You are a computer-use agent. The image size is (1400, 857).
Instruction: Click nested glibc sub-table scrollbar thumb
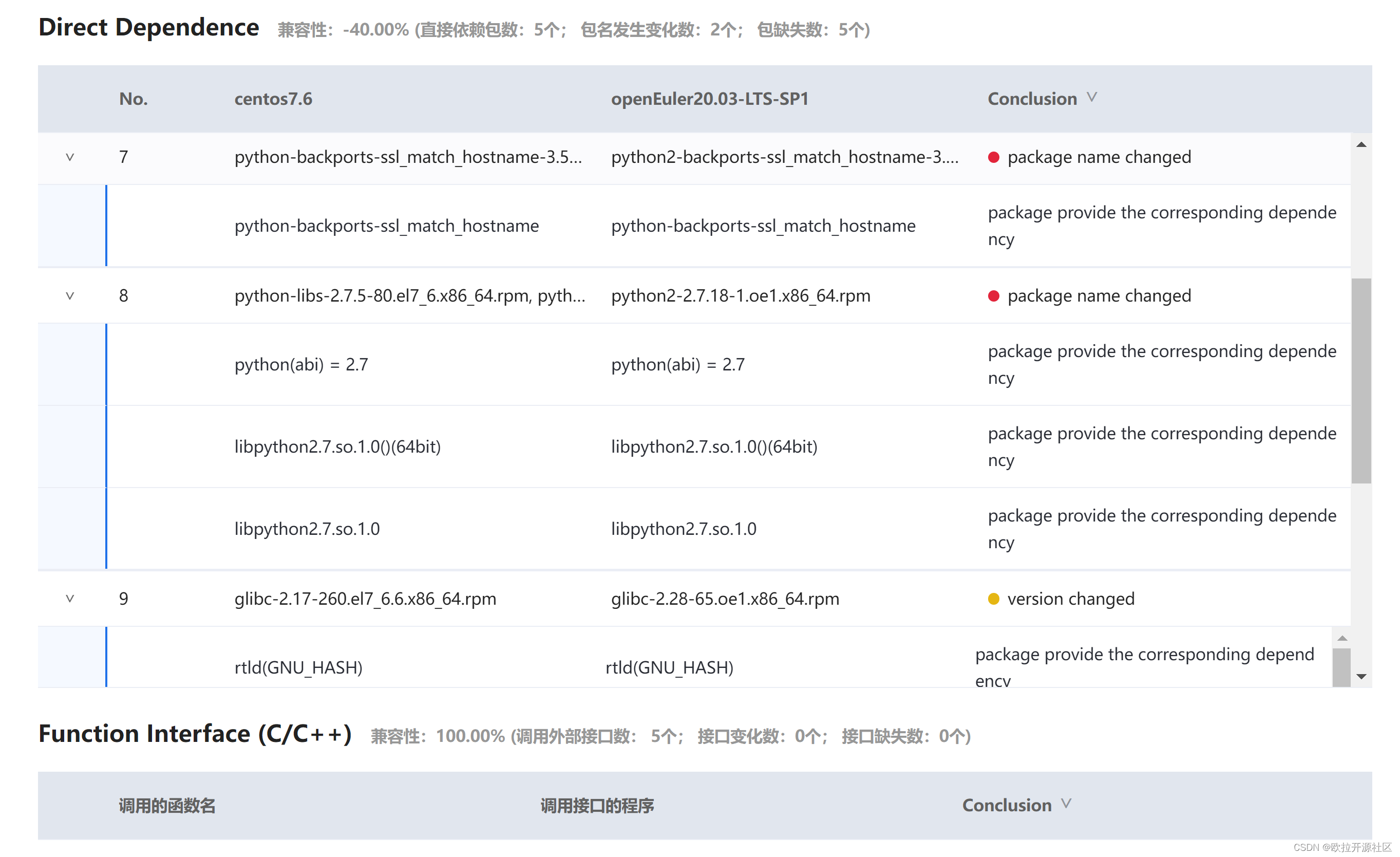coord(1341,668)
